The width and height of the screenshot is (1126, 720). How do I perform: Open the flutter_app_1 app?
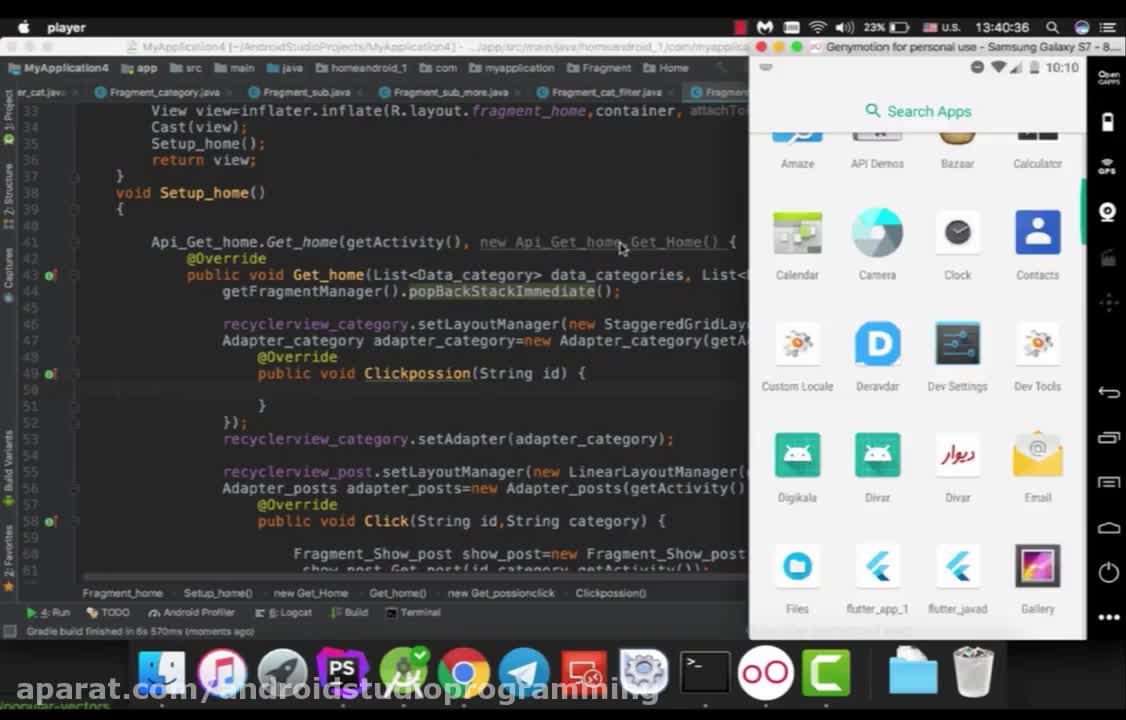877,567
